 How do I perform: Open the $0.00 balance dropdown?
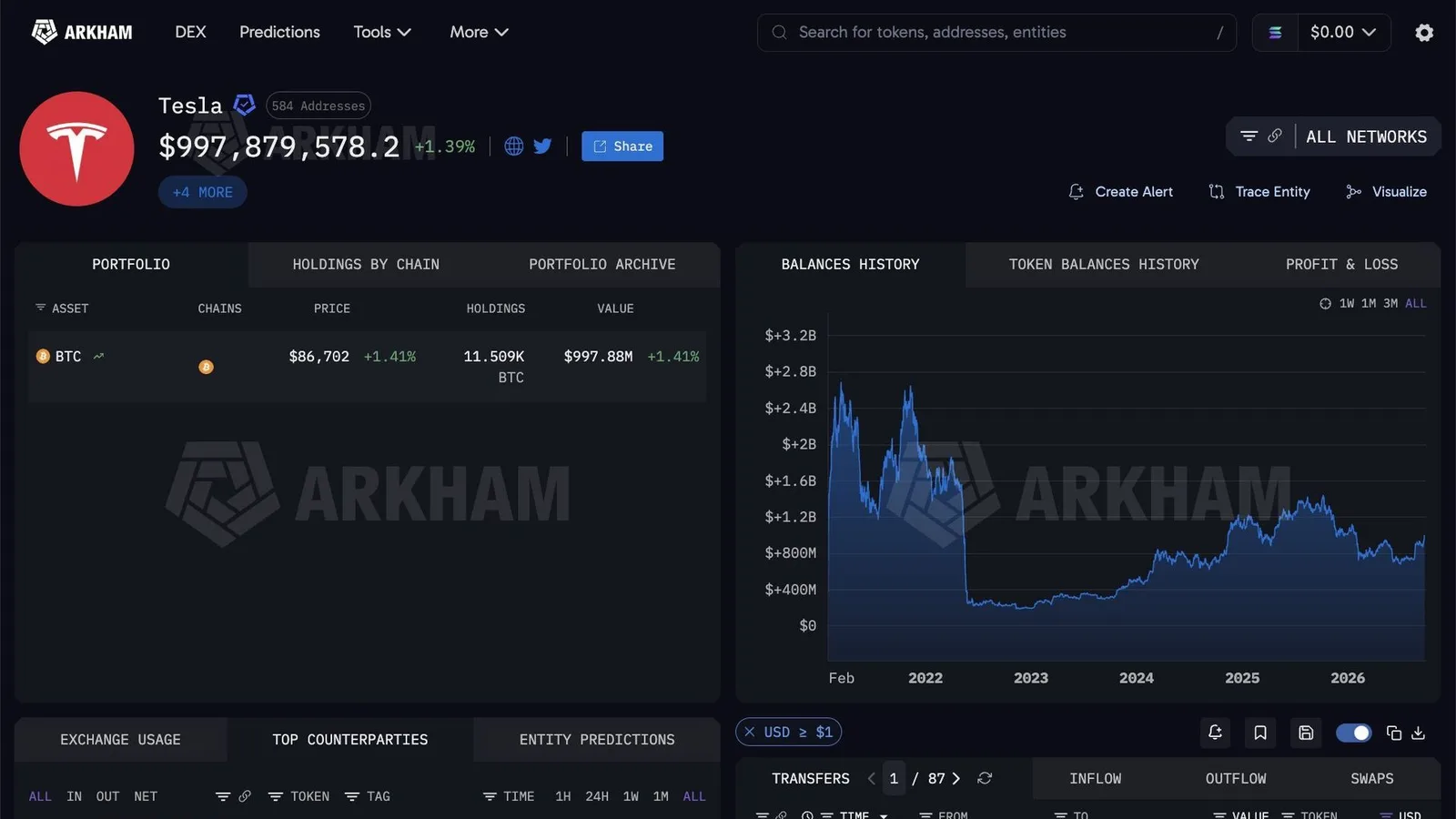point(1343,33)
